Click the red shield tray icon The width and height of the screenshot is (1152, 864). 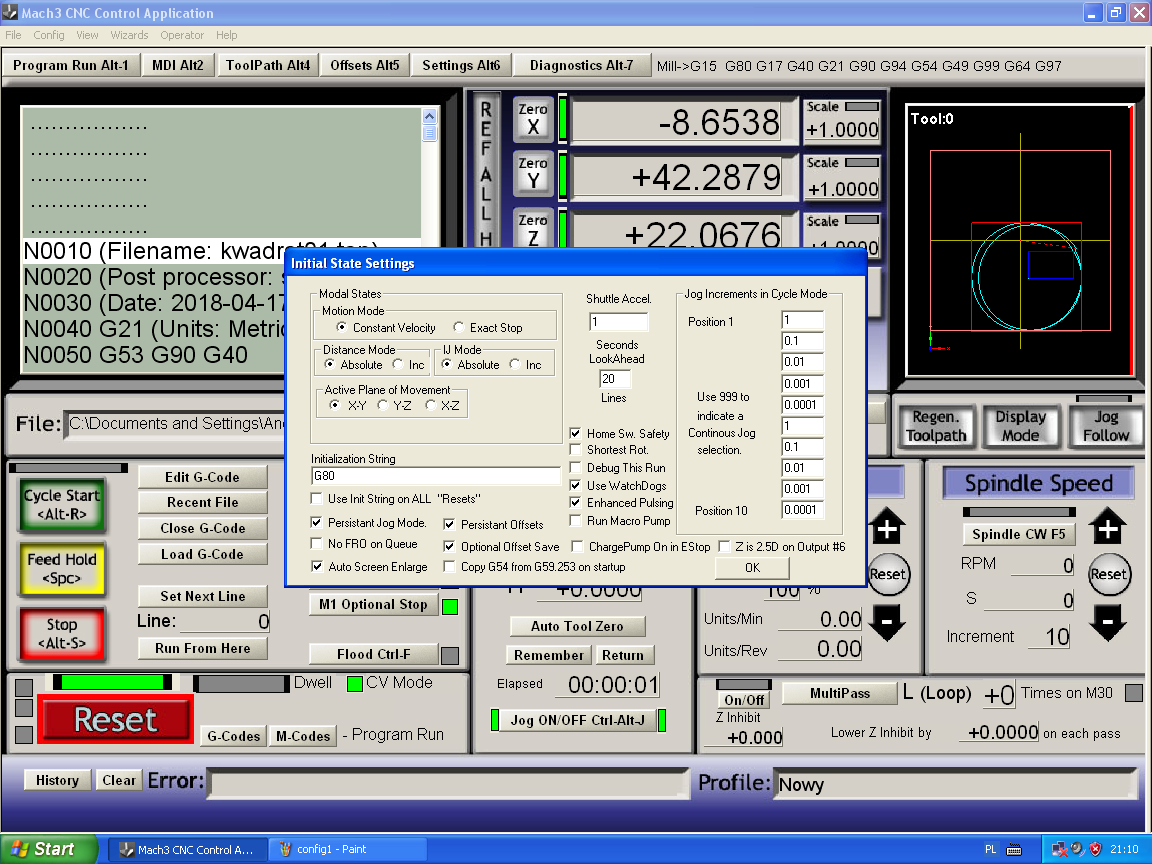[1095, 849]
